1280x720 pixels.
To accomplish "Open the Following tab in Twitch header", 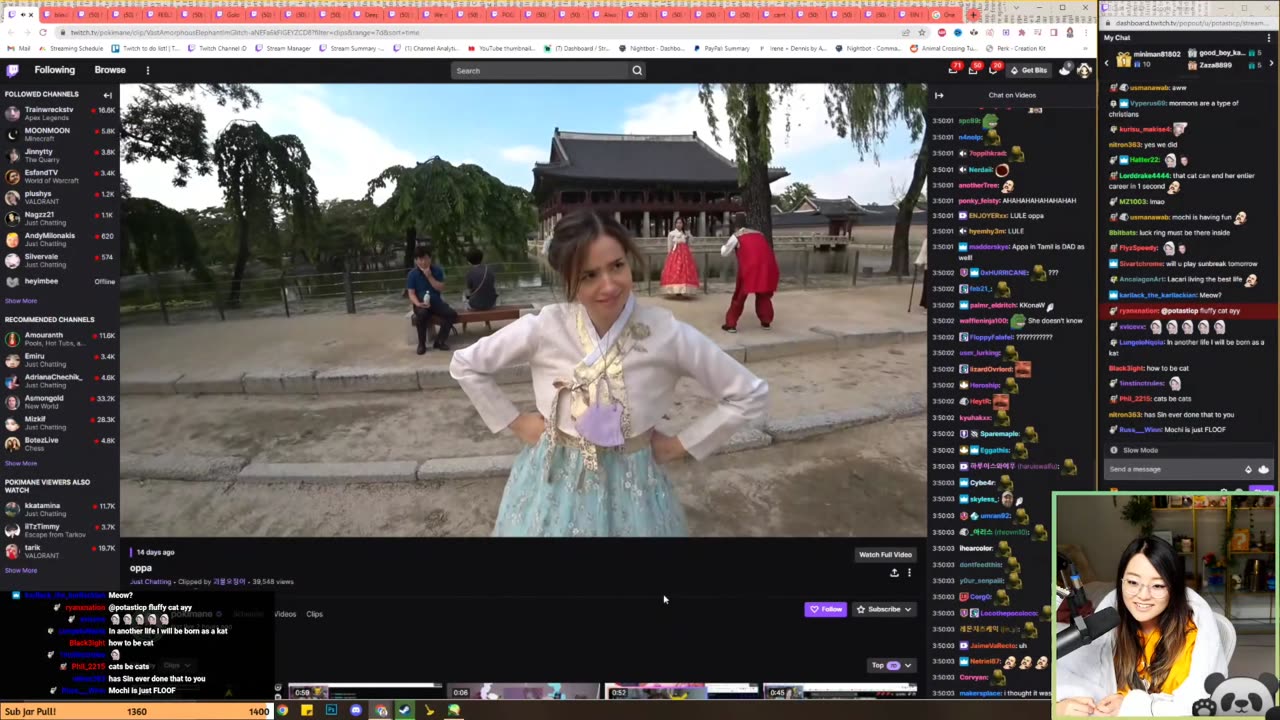I will click(x=54, y=70).
